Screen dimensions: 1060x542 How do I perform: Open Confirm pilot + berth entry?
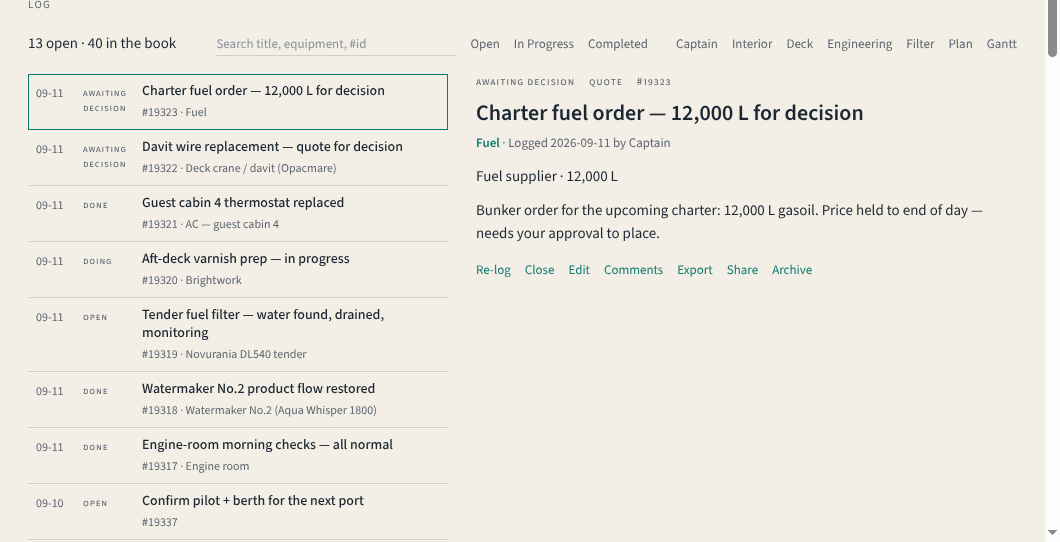238,512
